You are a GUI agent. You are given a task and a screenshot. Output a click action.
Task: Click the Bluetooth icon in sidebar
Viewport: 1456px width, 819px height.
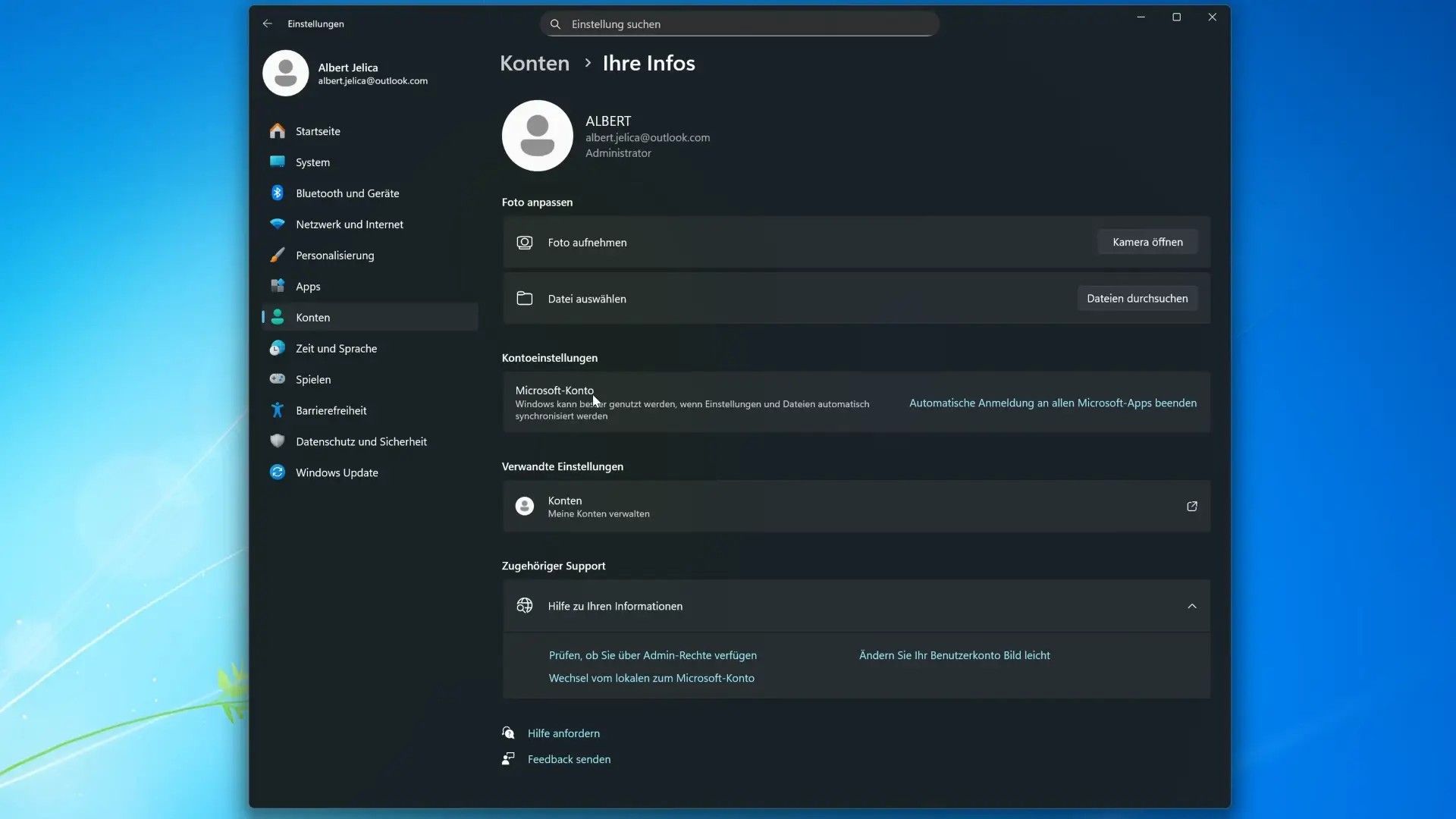(278, 193)
